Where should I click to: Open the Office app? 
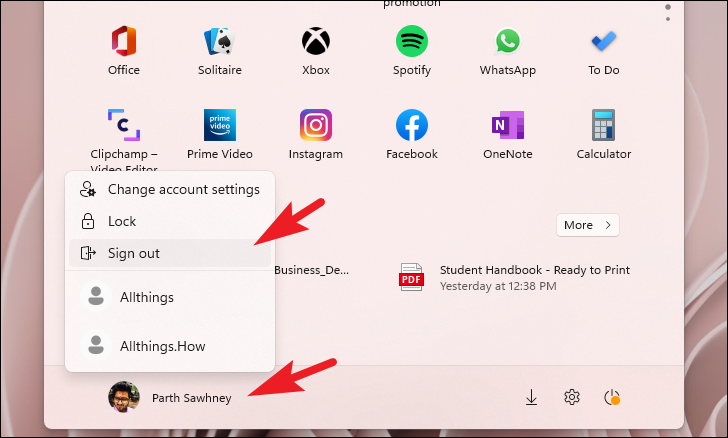(x=124, y=50)
